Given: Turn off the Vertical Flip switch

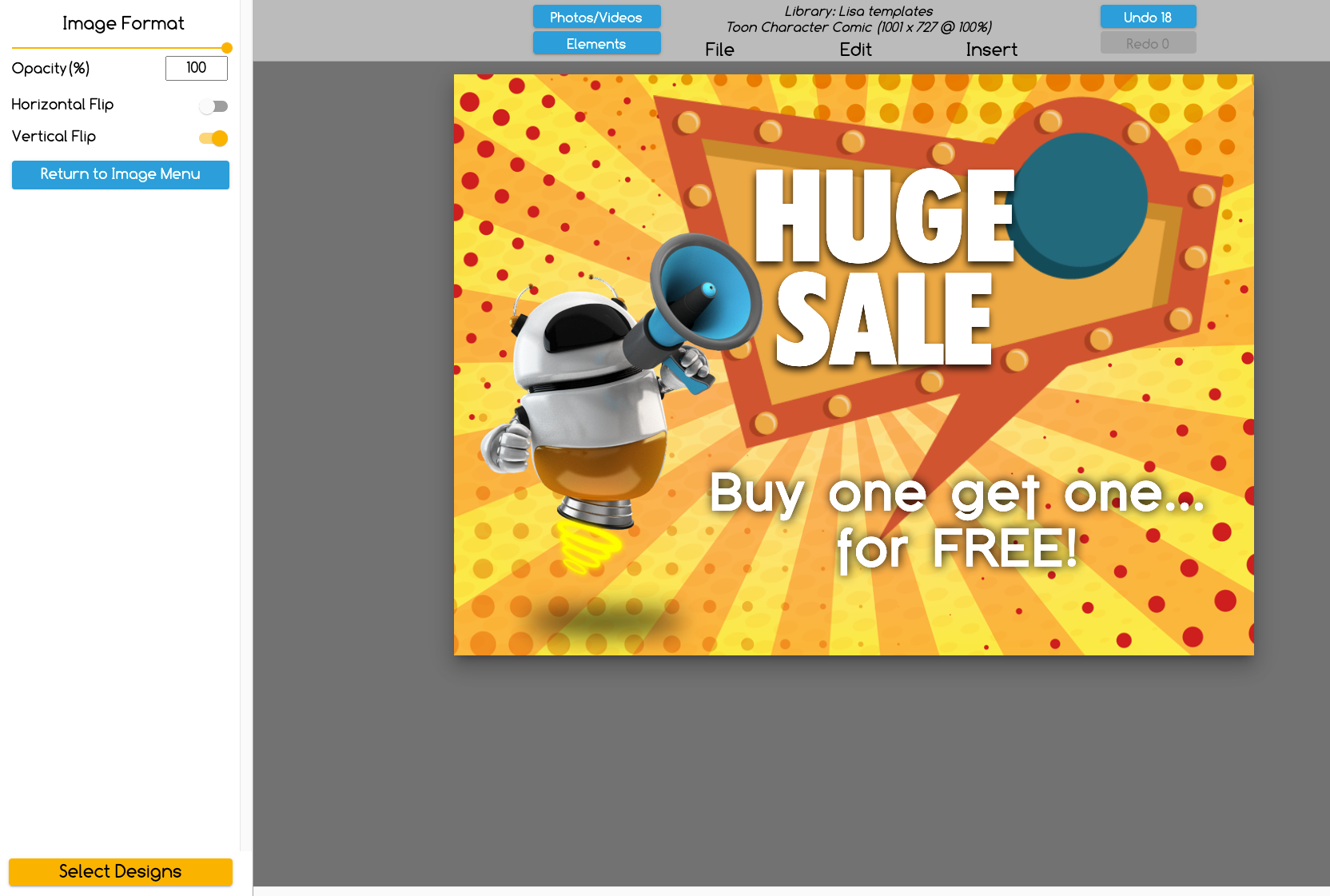Looking at the screenshot, I should [x=213, y=138].
